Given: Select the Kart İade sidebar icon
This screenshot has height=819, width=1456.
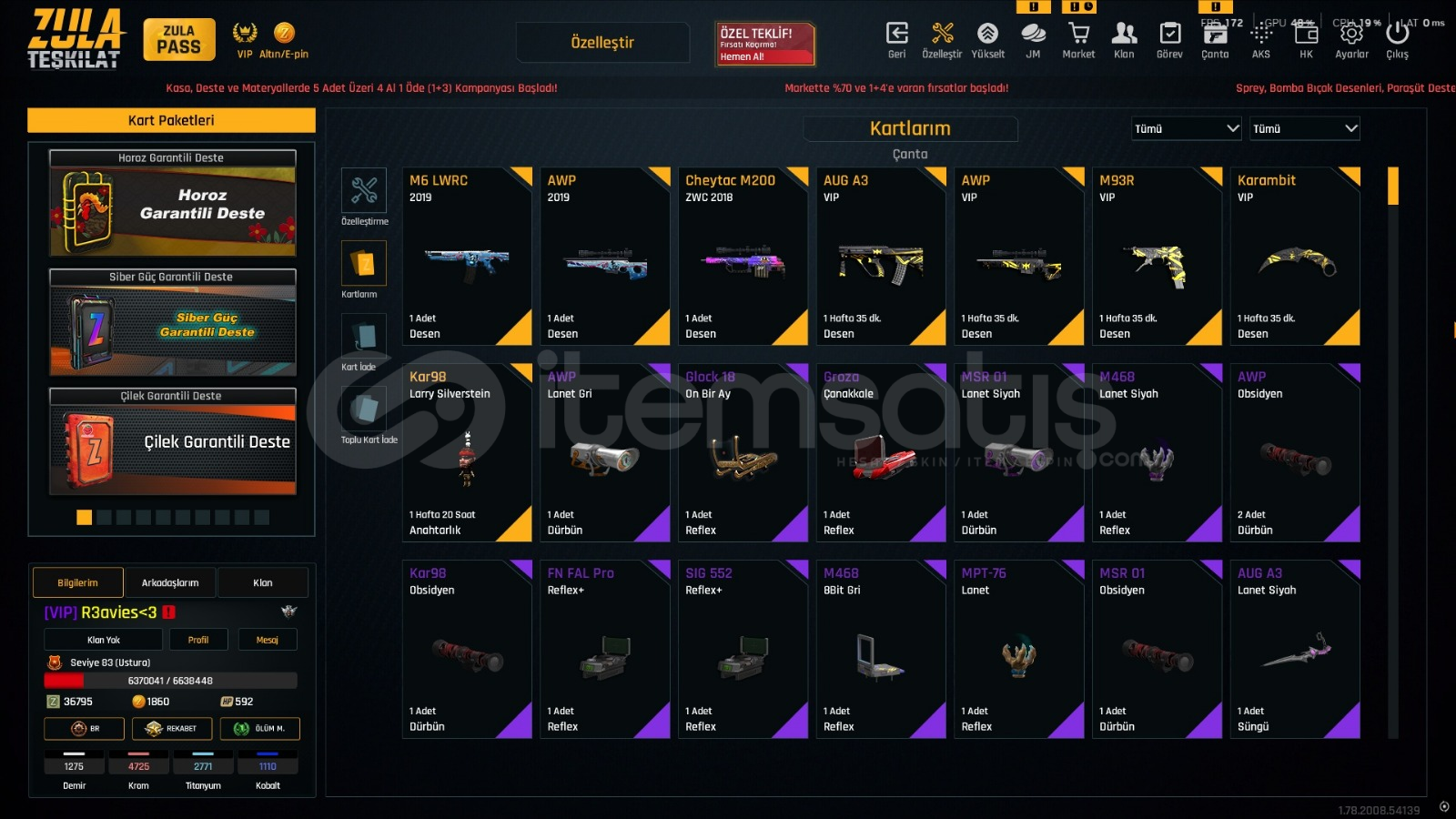Looking at the screenshot, I should pos(364,336).
